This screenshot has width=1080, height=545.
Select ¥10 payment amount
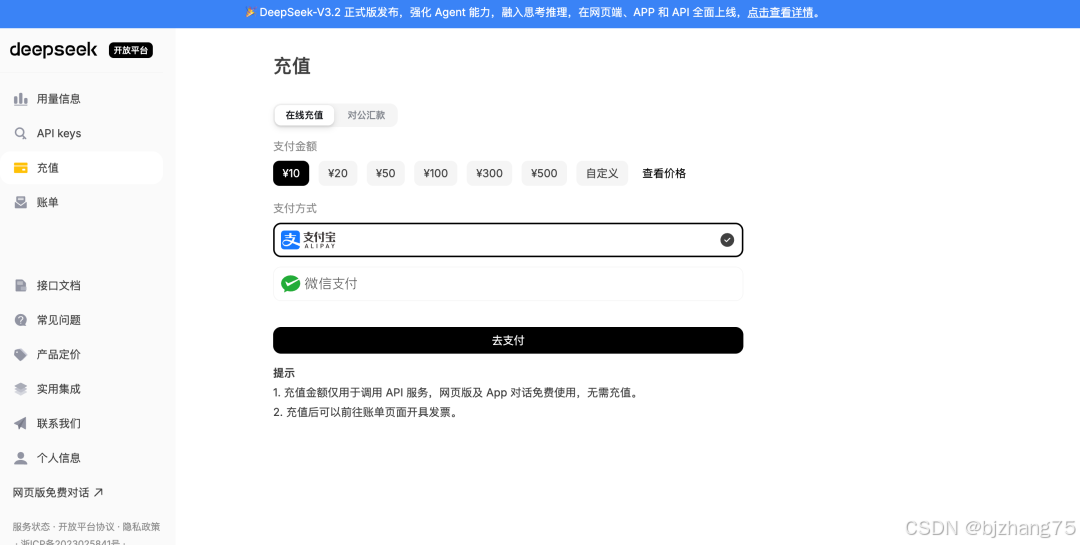point(291,173)
